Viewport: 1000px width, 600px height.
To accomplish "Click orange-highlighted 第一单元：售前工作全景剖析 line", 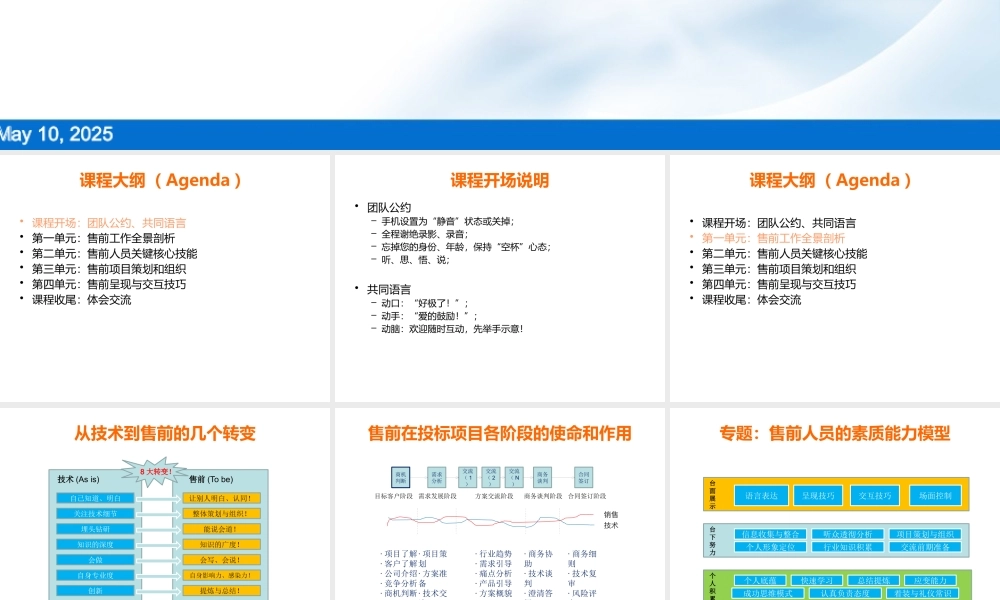I will tap(773, 238).
